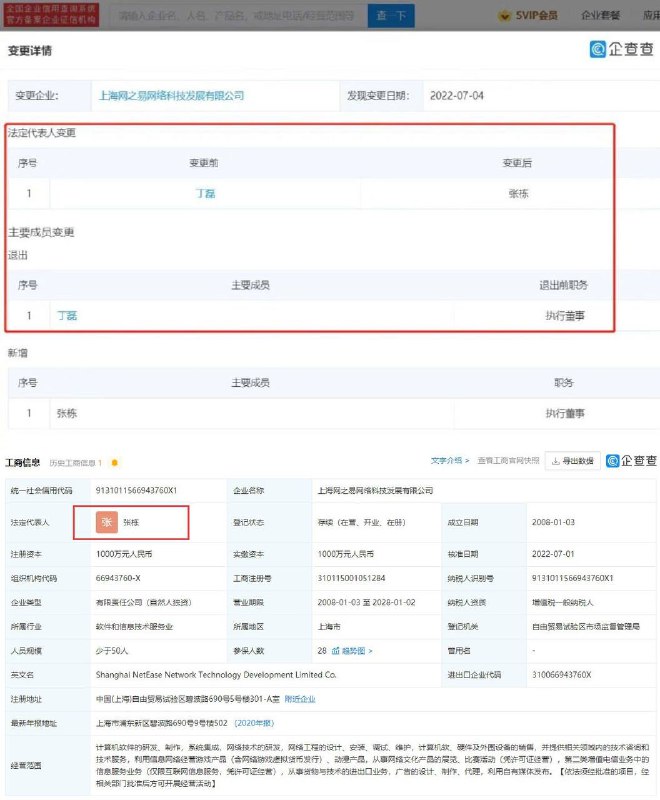Click the SVIP crown icon
The image size is (660, 800).
(x=504, y=16)
